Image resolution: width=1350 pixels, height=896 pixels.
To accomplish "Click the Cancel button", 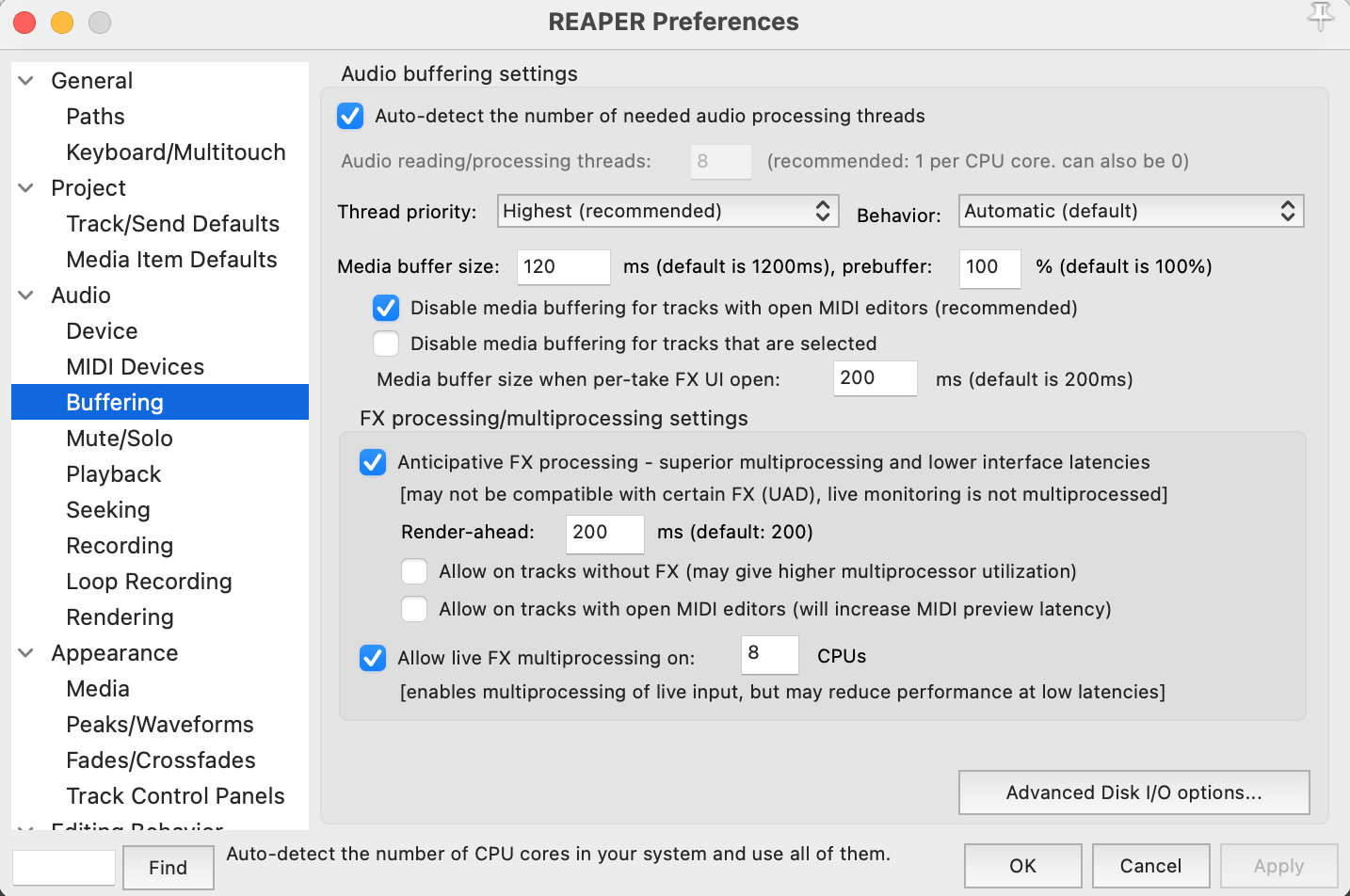I will coord(1150,866).
